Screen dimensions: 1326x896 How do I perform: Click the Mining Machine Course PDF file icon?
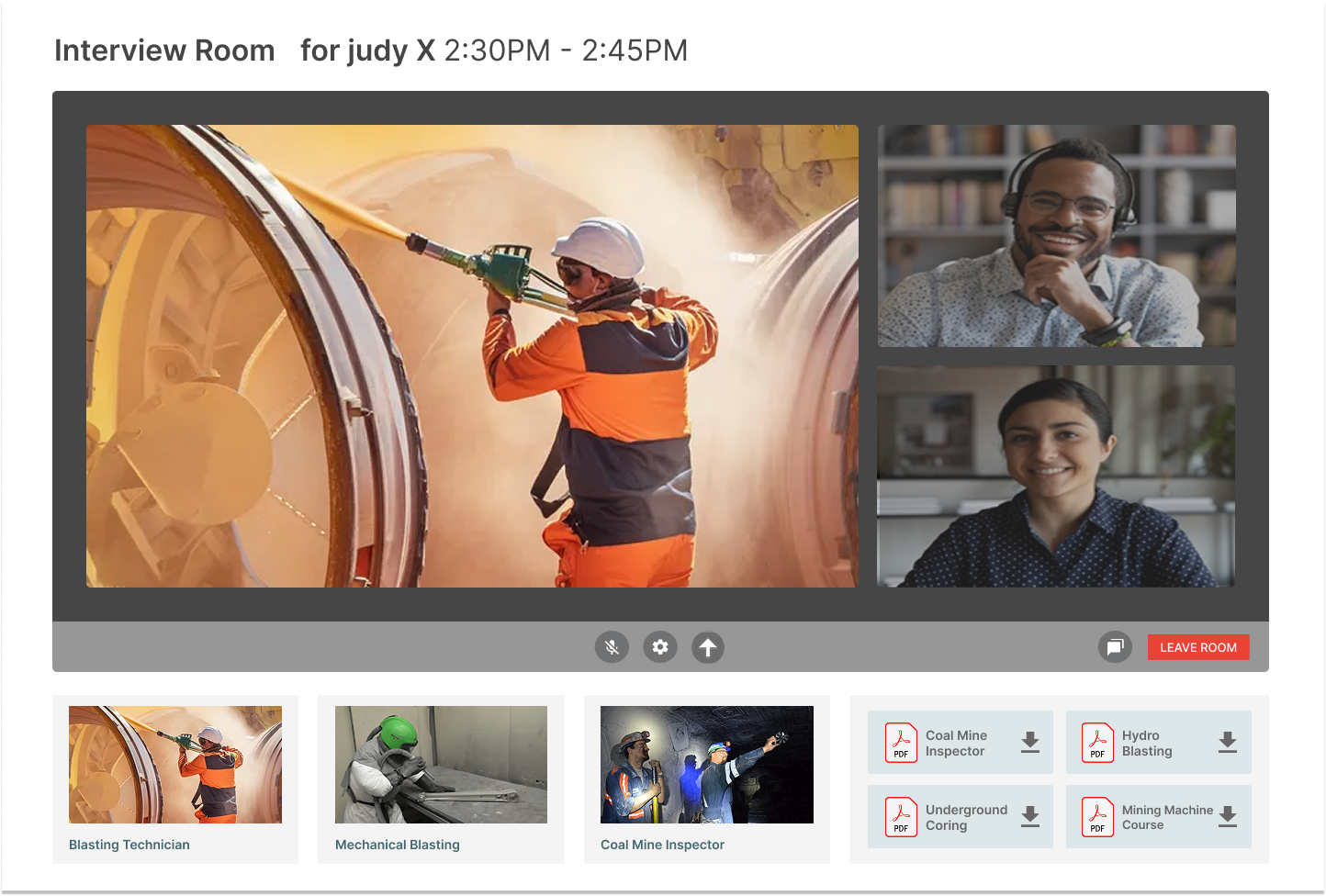tap(1097, 817)
